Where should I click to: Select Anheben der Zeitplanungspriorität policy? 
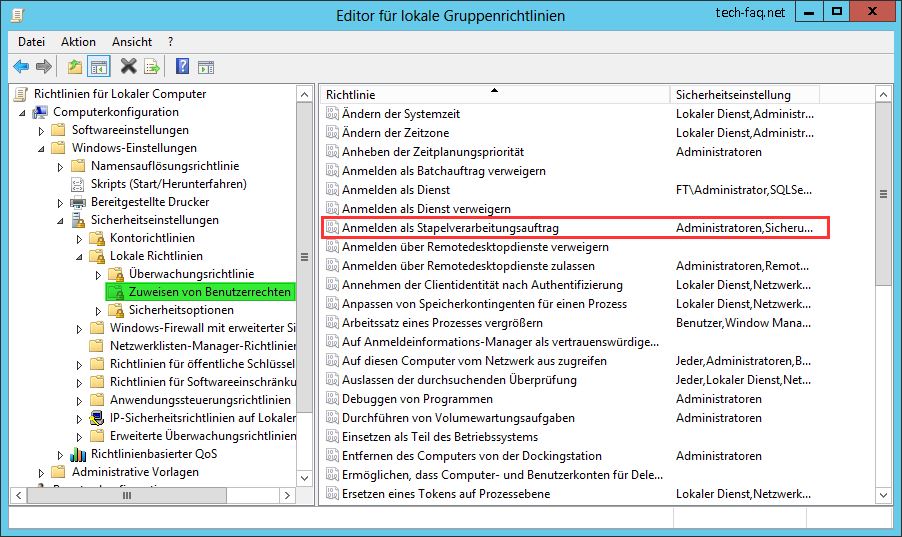pos(433,151)
